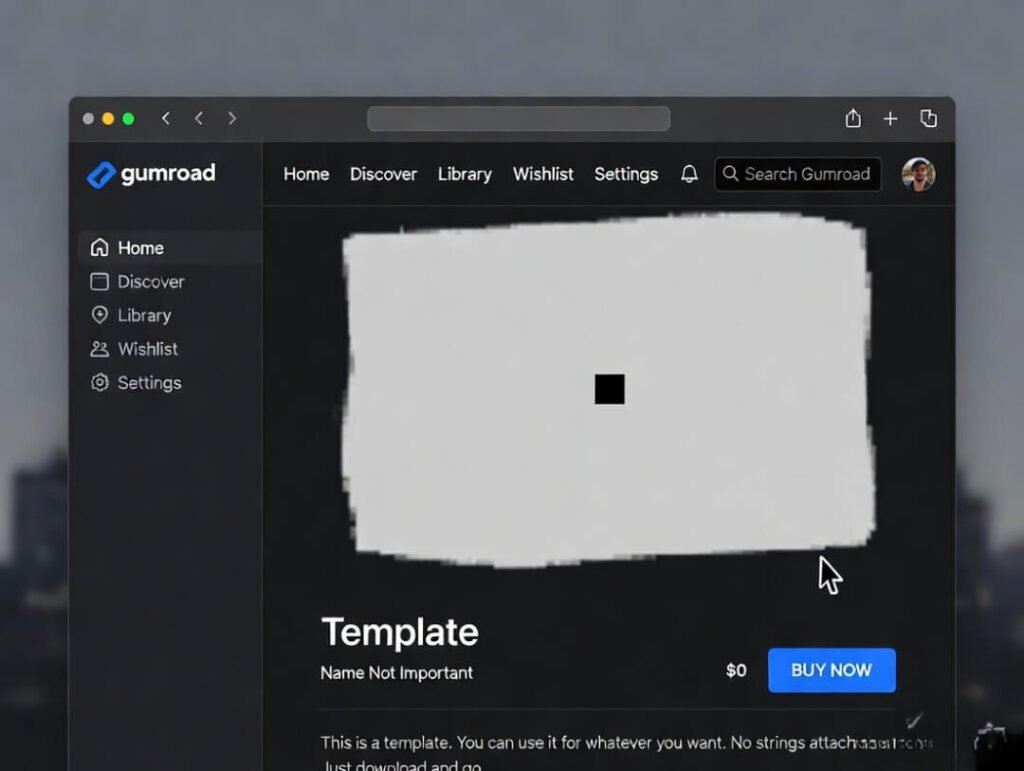Click the share icon in the browser toolbar
This screenshot has height=771, width=1024.
click(x=852, y=118)
